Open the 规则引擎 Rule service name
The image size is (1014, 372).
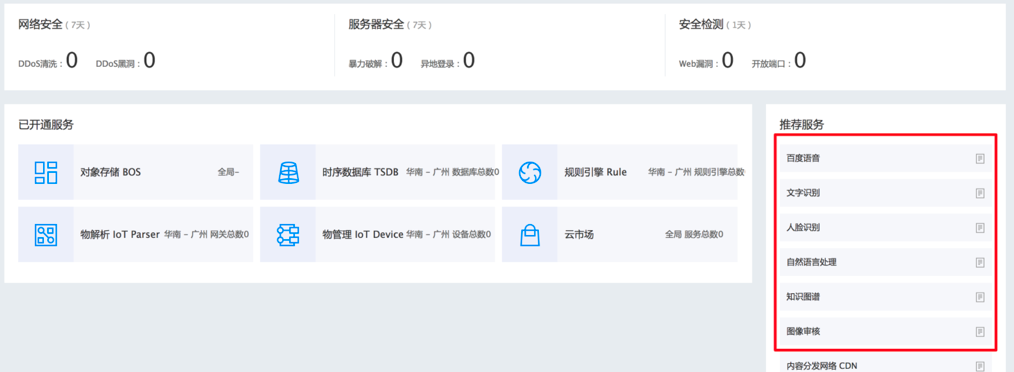pos(596,173)
